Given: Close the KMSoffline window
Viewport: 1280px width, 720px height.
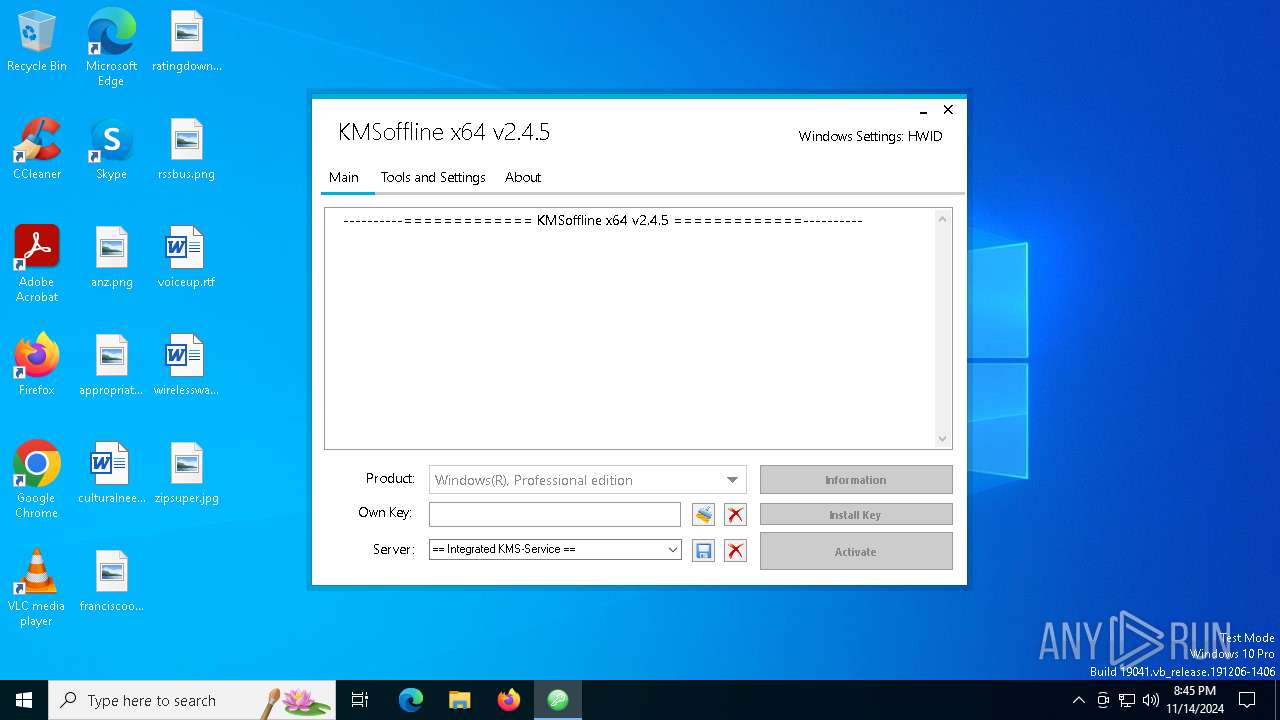Looking at the screenshot, I should [x=948, y=110].
